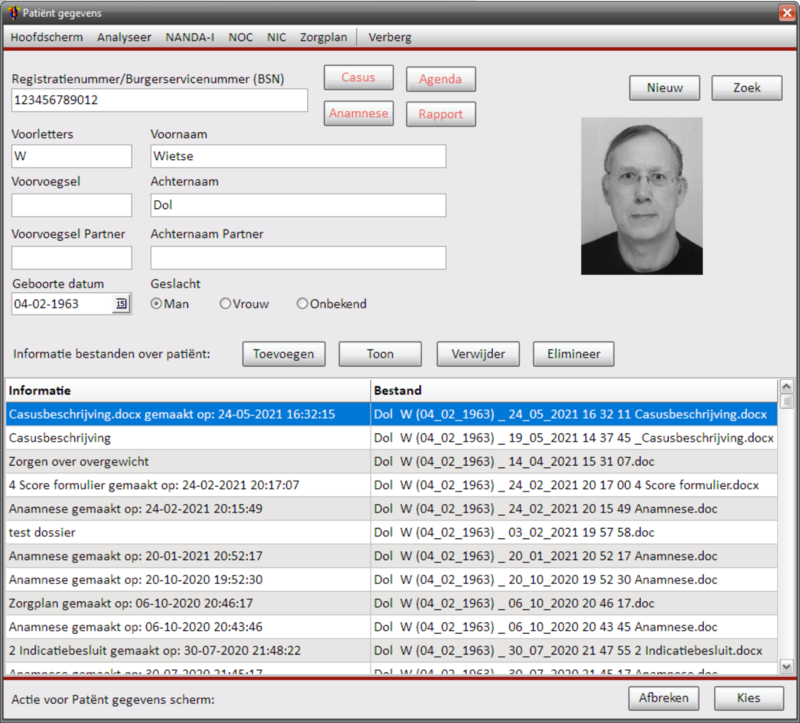The height and width of the screenshot is (723, 800).
Task: Open patient Agenda
Action: [440, 79]
